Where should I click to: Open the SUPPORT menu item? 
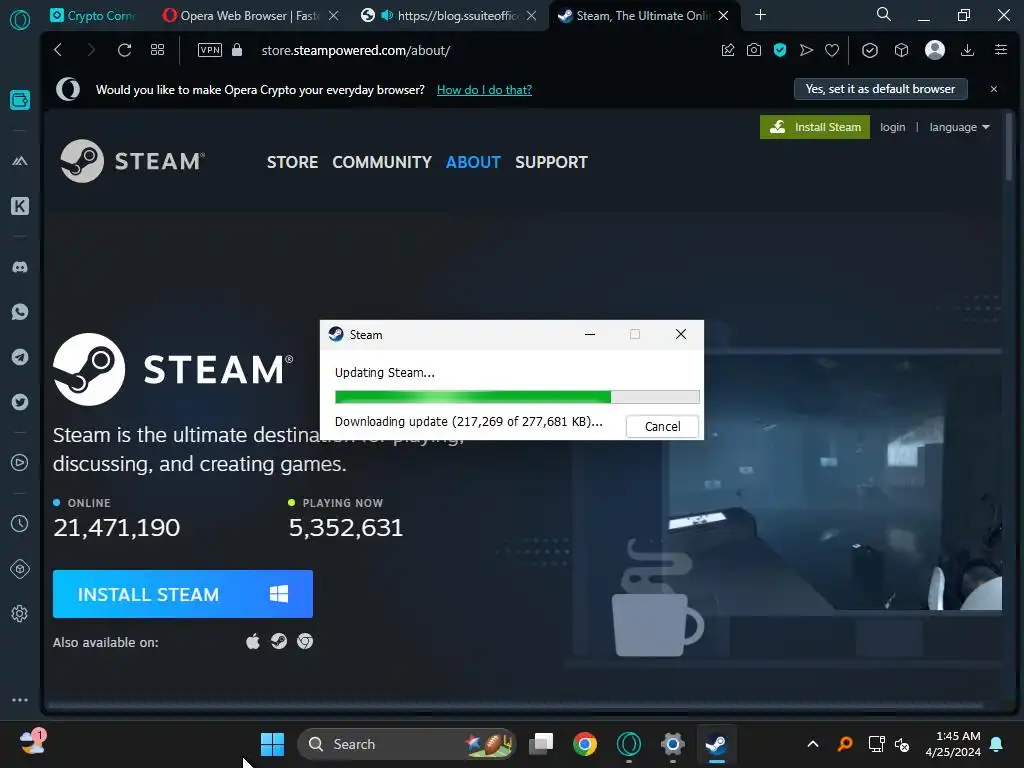(x=551, y=162)
